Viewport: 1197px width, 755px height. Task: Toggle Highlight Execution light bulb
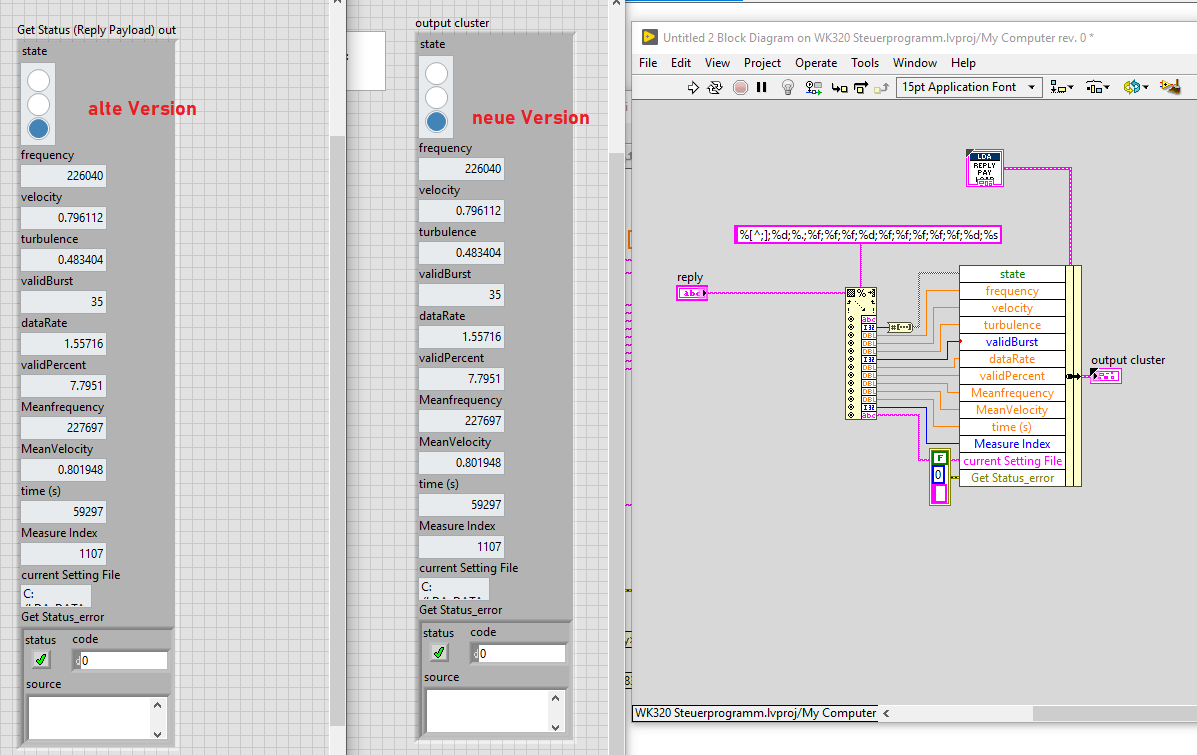coord(787,88)
